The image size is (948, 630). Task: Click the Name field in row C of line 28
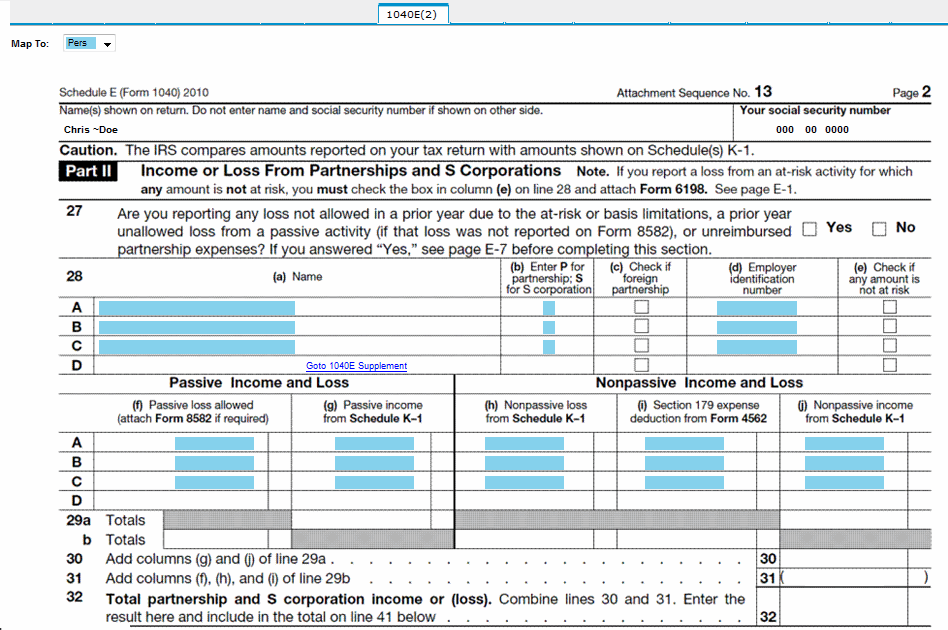[x=197, y=347]
